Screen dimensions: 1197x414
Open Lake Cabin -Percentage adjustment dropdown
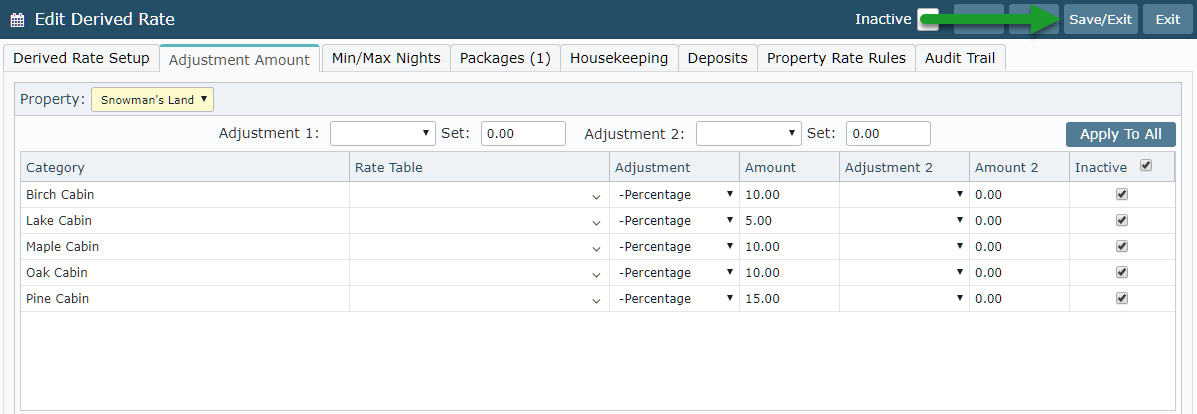[675, 221]
